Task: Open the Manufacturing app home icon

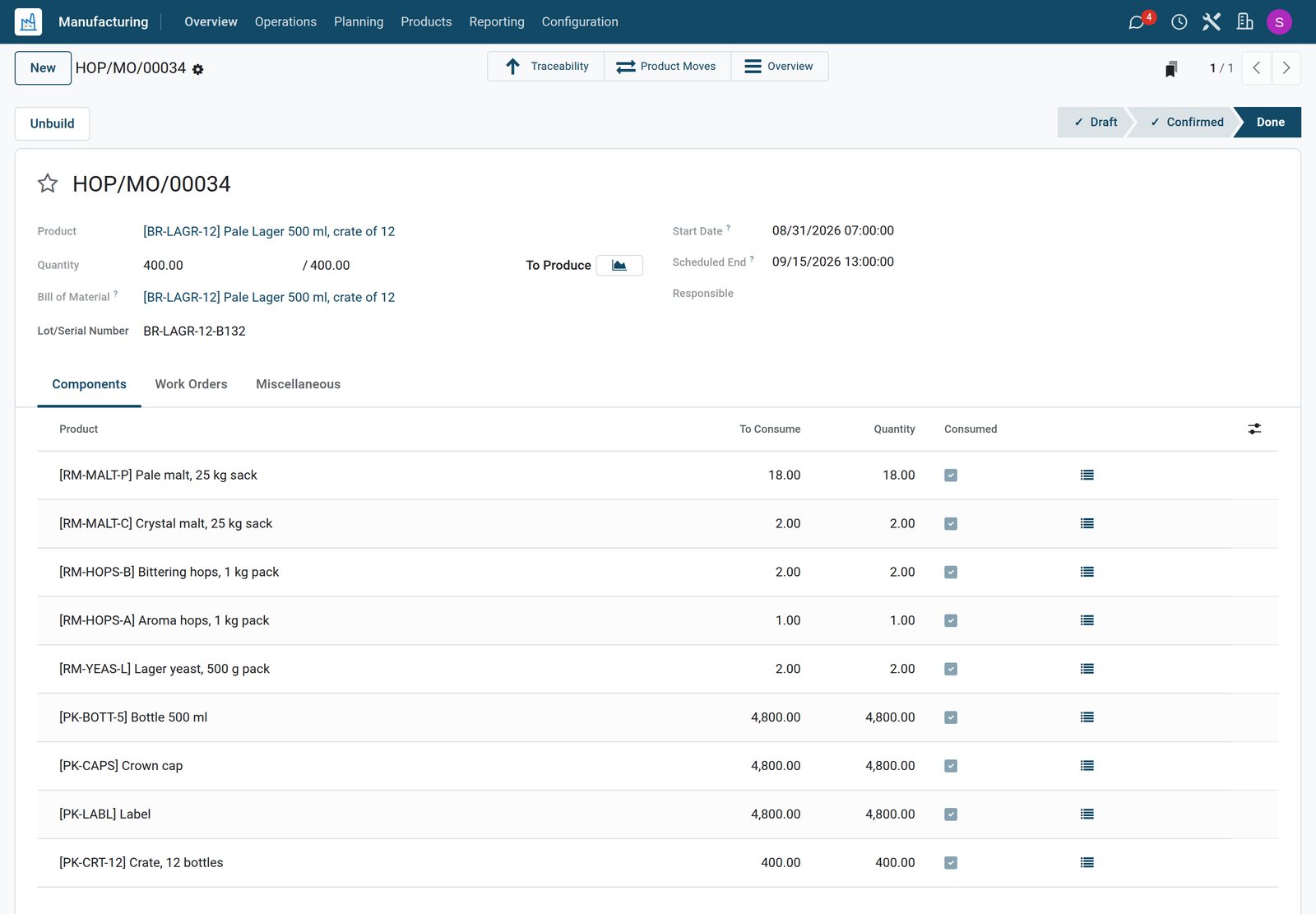Action: pos(28,21)
